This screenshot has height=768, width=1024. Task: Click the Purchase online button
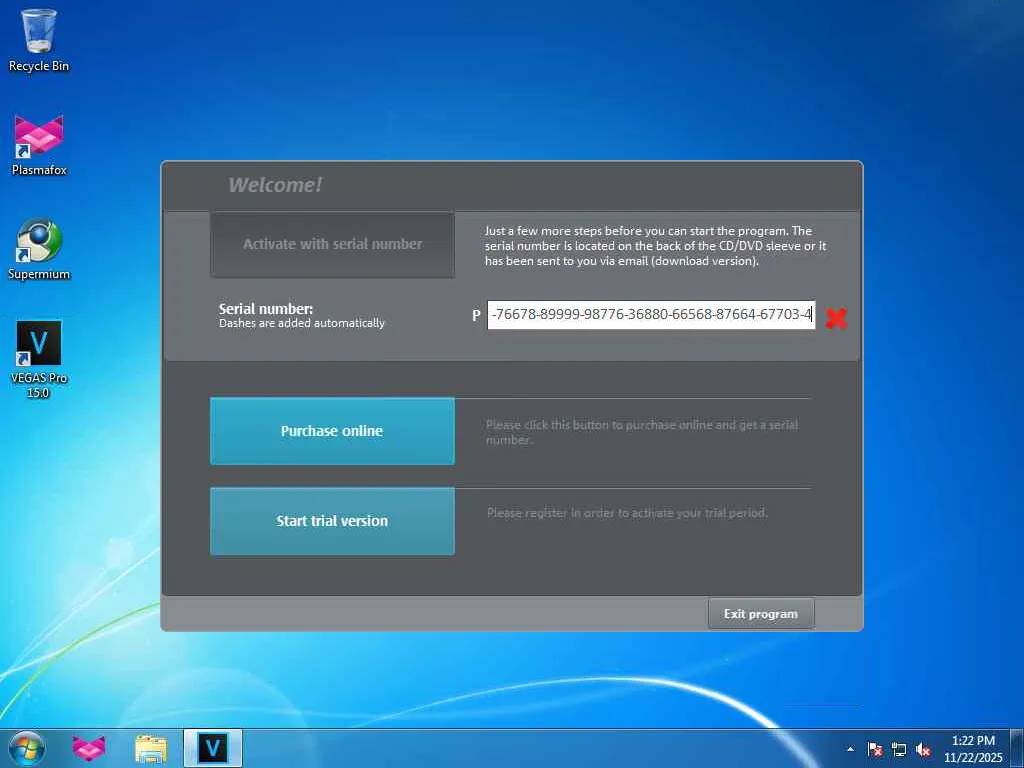[x=332, y=431]
